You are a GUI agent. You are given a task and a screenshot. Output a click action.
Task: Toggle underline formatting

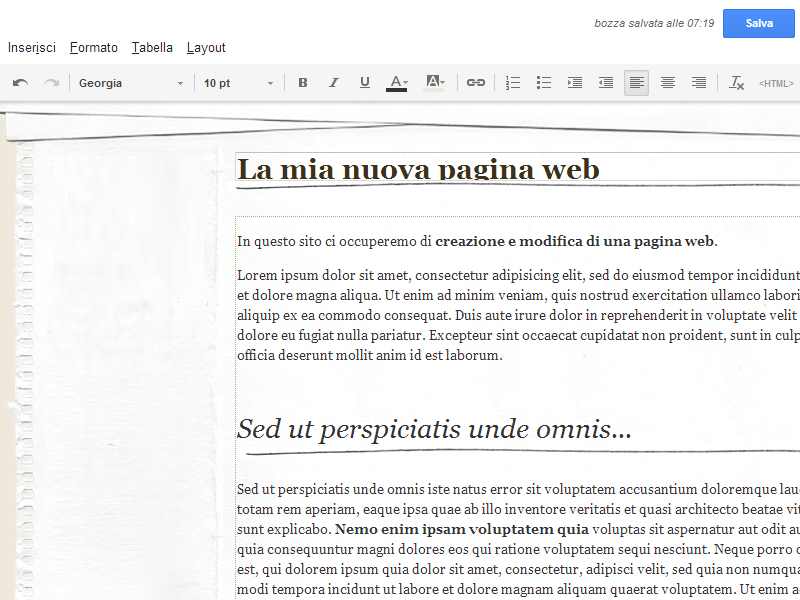click(x=364, y=83)
